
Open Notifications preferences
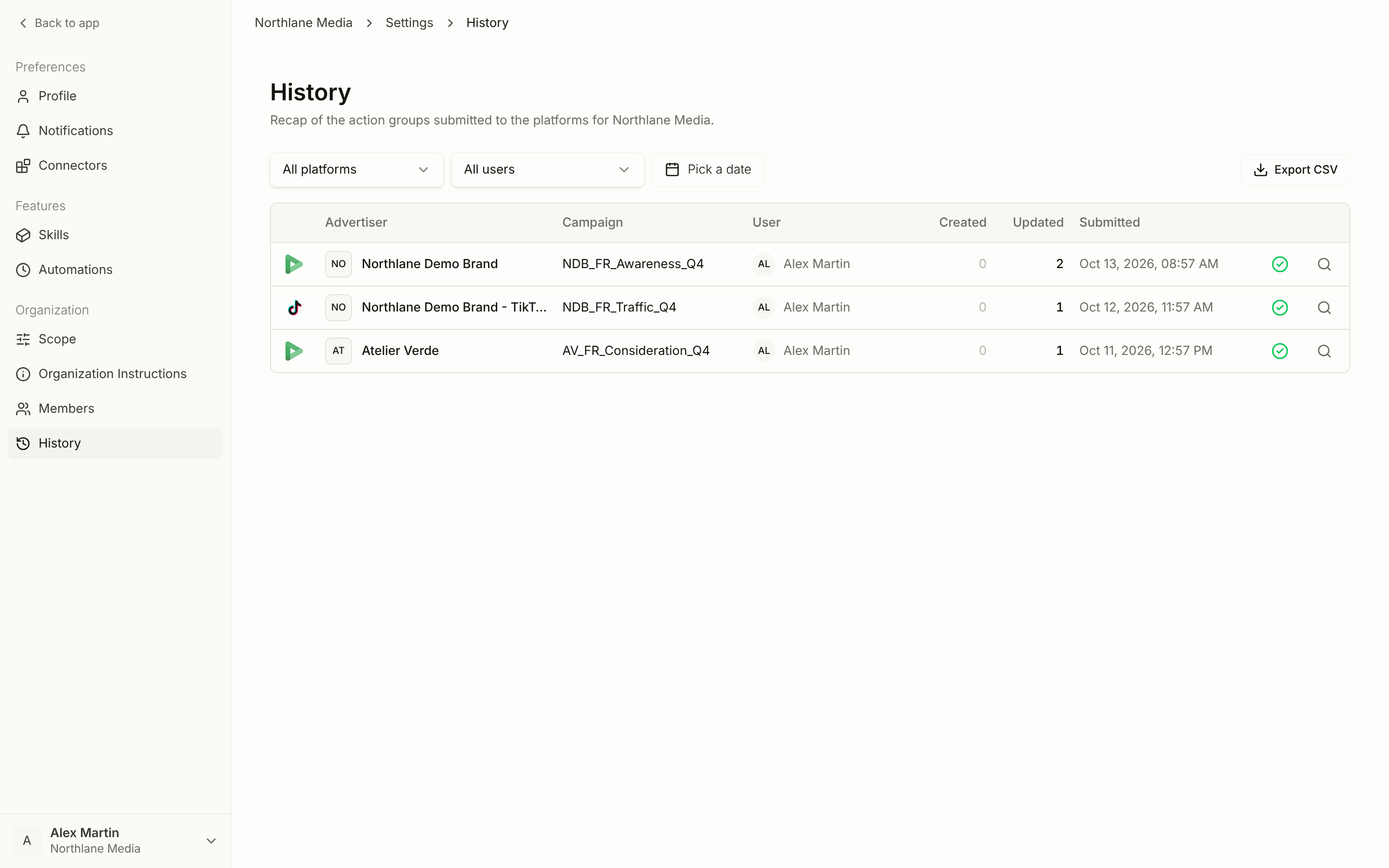(115, 131)
